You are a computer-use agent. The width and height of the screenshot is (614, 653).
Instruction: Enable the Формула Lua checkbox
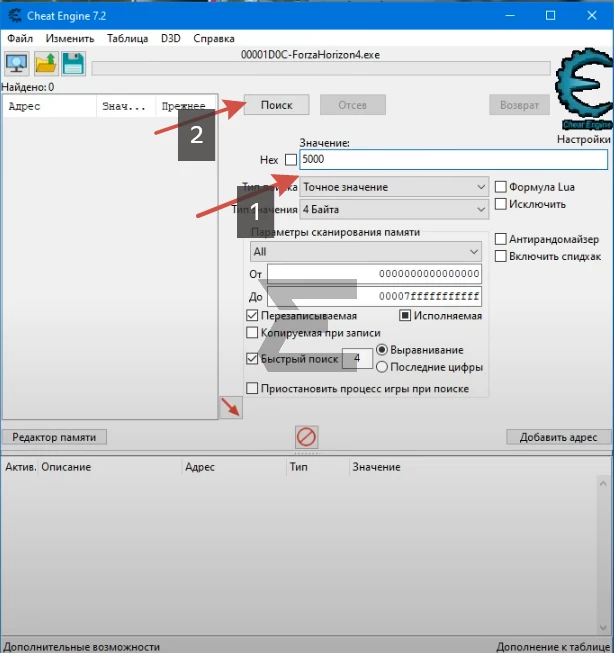[x=500, y=187]
